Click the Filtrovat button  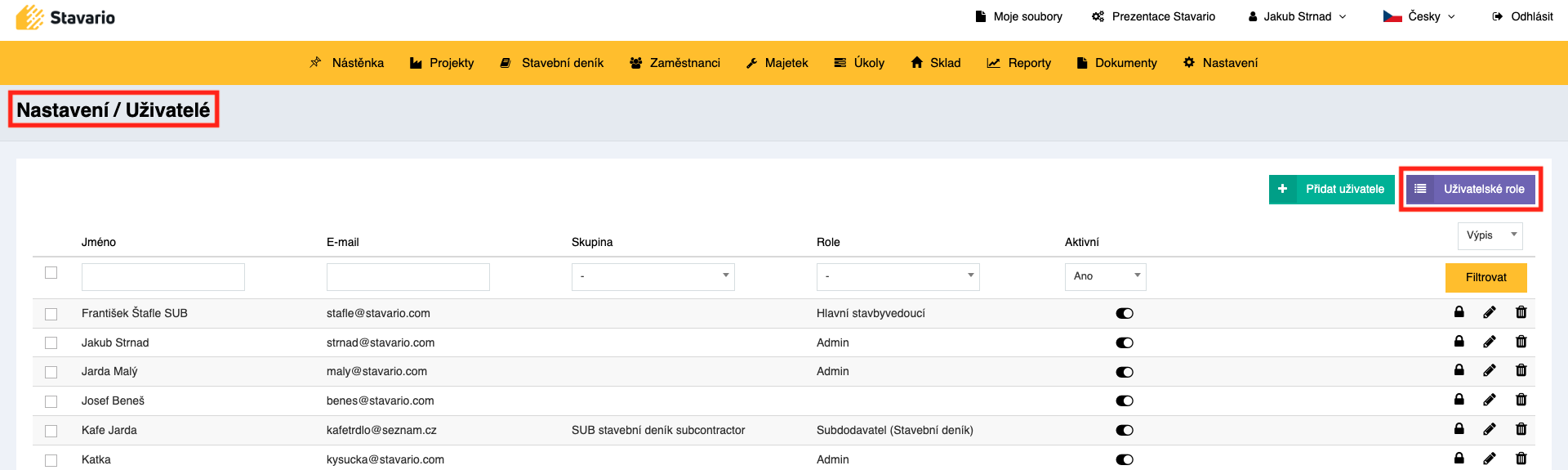[x=1486, y=278]
